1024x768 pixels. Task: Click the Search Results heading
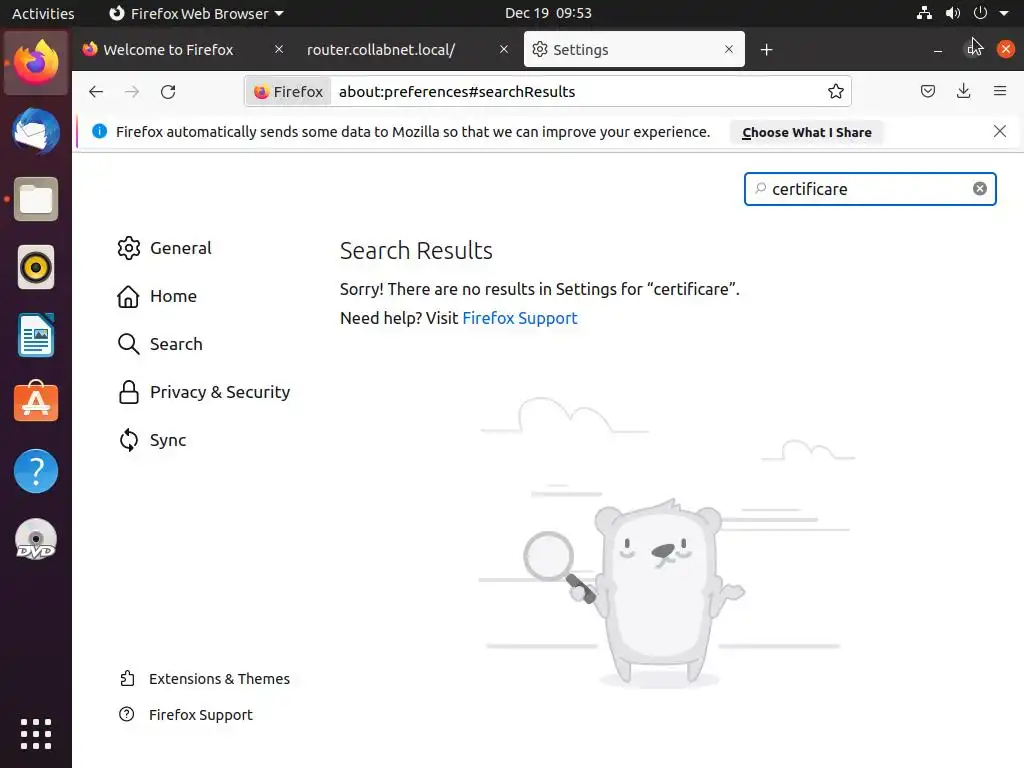click(x=416, y=251)
